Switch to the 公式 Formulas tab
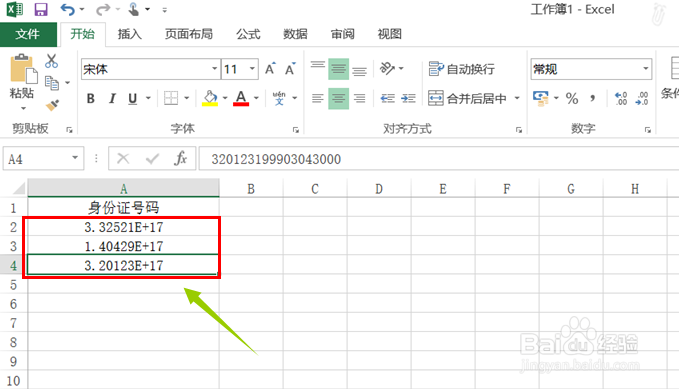679x389 pixels. click(x=248, y=34)
